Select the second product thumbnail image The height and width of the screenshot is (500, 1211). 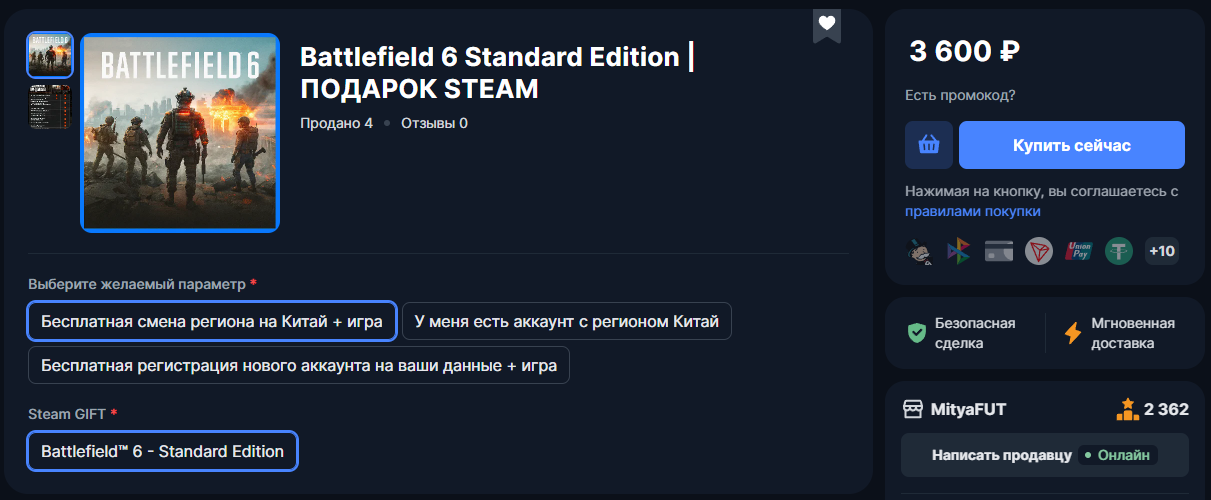[50, 107]
